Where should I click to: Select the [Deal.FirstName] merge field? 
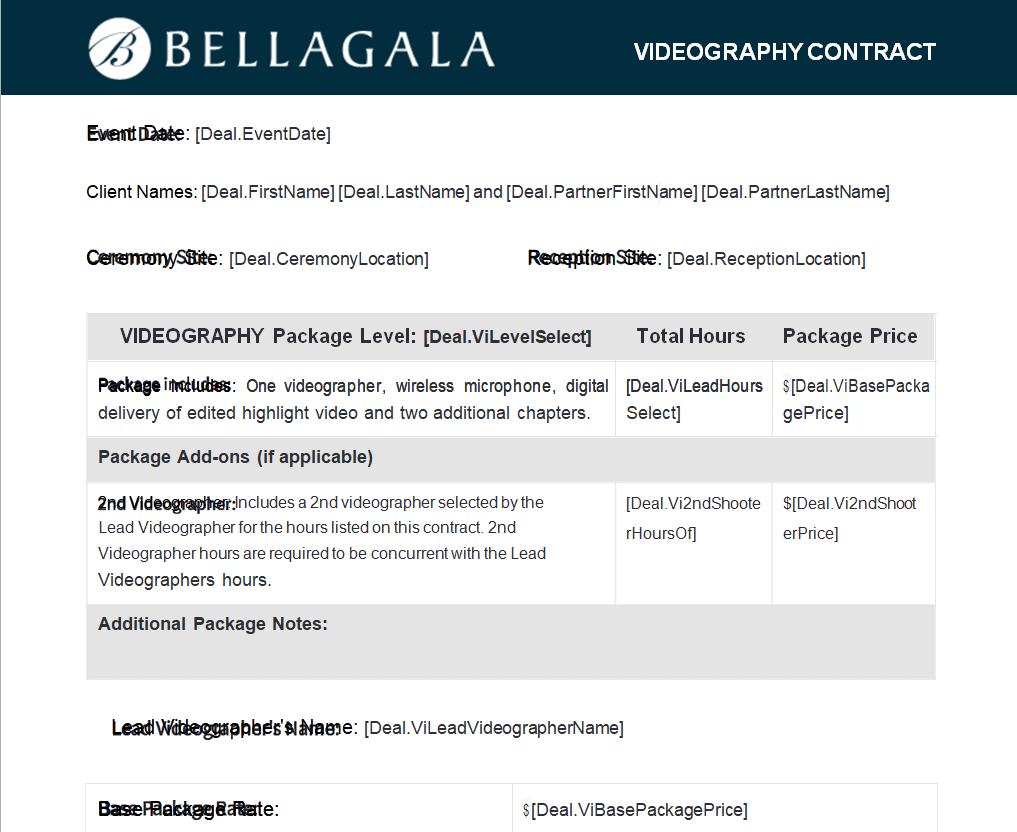point(268,192)
